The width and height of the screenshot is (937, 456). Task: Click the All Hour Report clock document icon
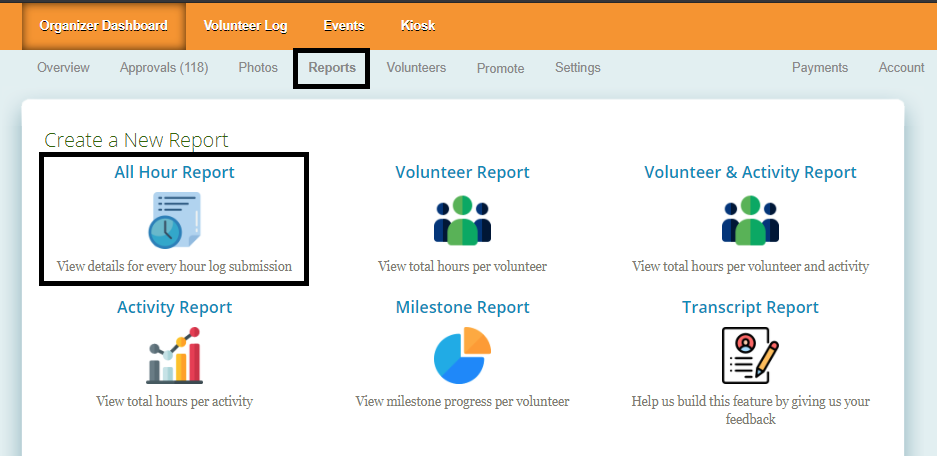(x=174, y=220)
